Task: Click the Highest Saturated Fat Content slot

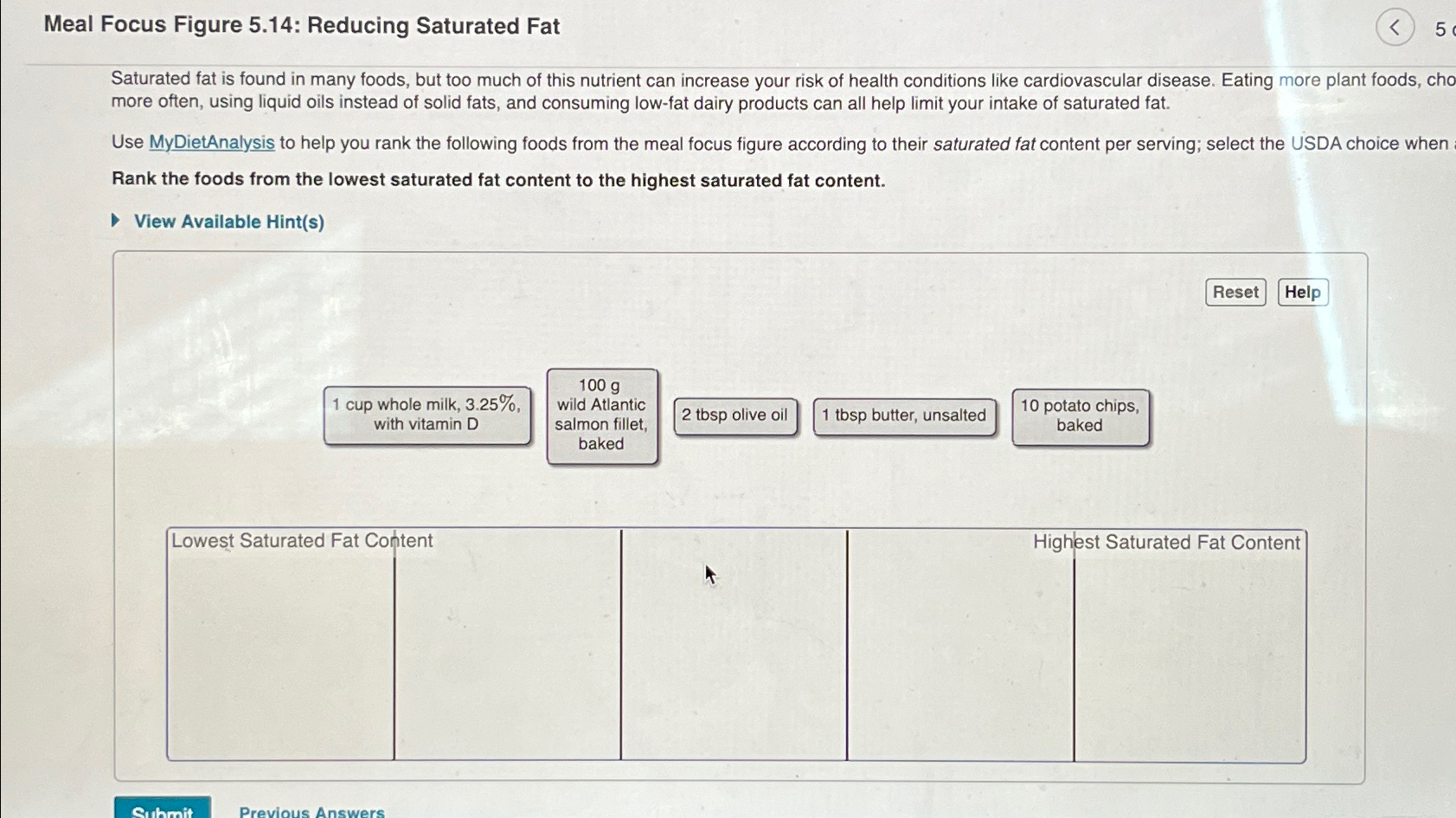Action: tap(1190, 645)
